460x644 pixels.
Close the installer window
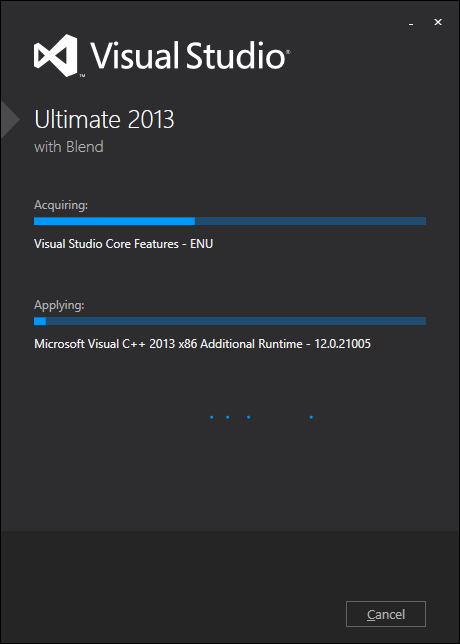(x=438, y=22)
